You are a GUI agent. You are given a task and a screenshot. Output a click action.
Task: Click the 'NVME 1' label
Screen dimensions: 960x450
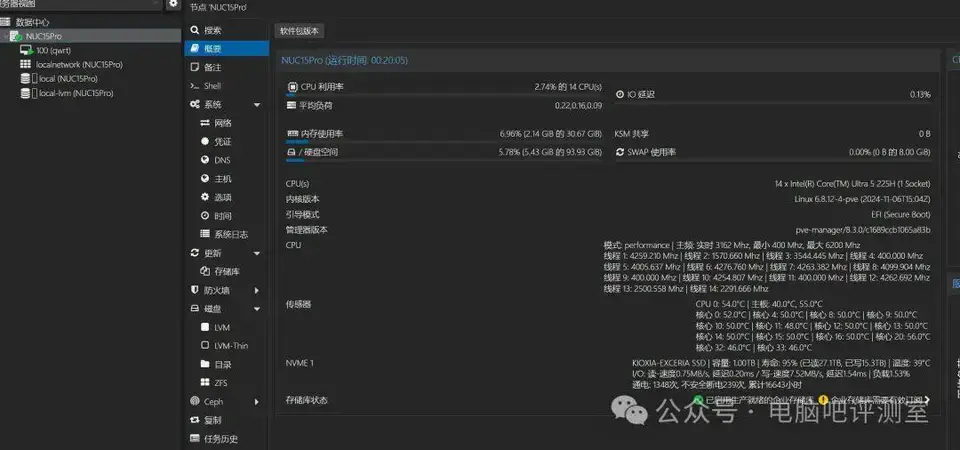(x=300, y=363)
